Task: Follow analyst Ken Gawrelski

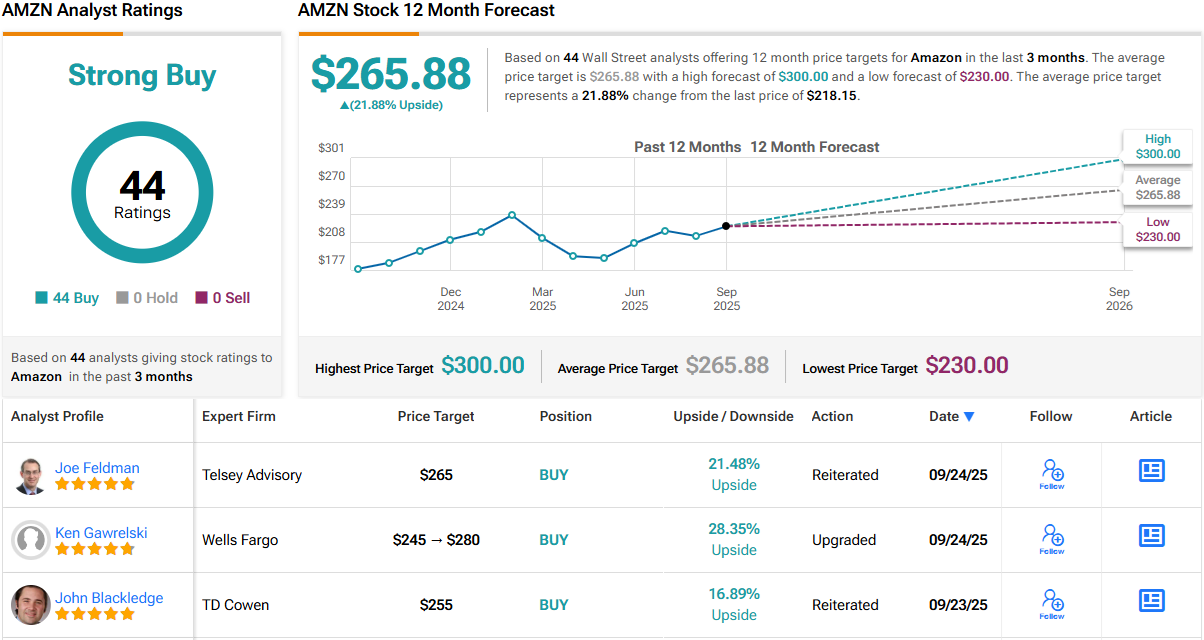Action: 1051,539
